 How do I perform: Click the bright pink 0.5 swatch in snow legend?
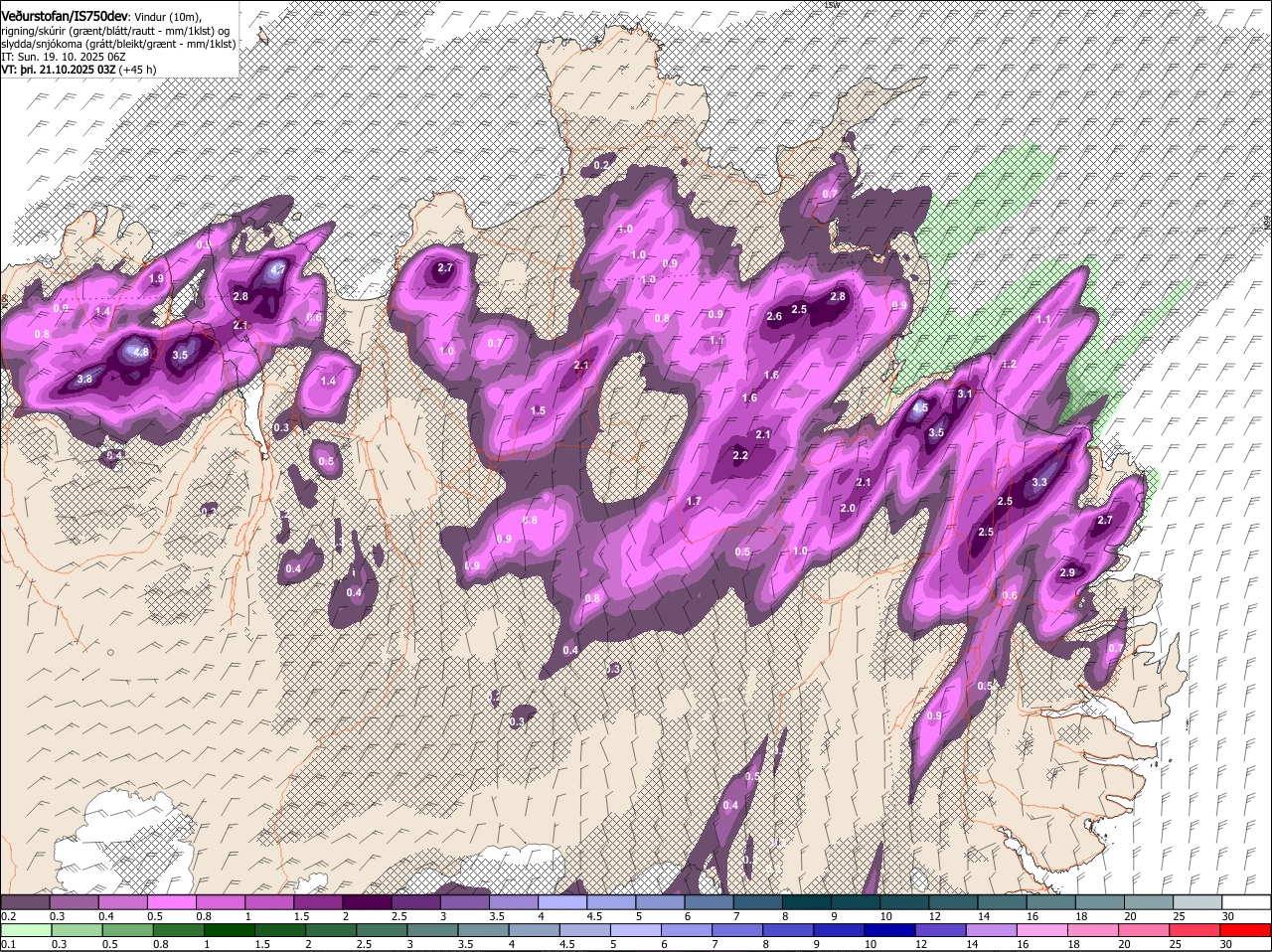[172, 902]
